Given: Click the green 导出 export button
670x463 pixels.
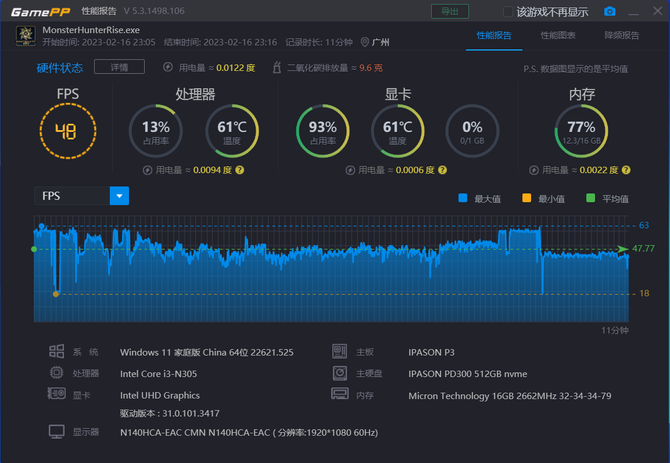Looking at the screenshot, I should pyautogui.click(x=450, y=12).
